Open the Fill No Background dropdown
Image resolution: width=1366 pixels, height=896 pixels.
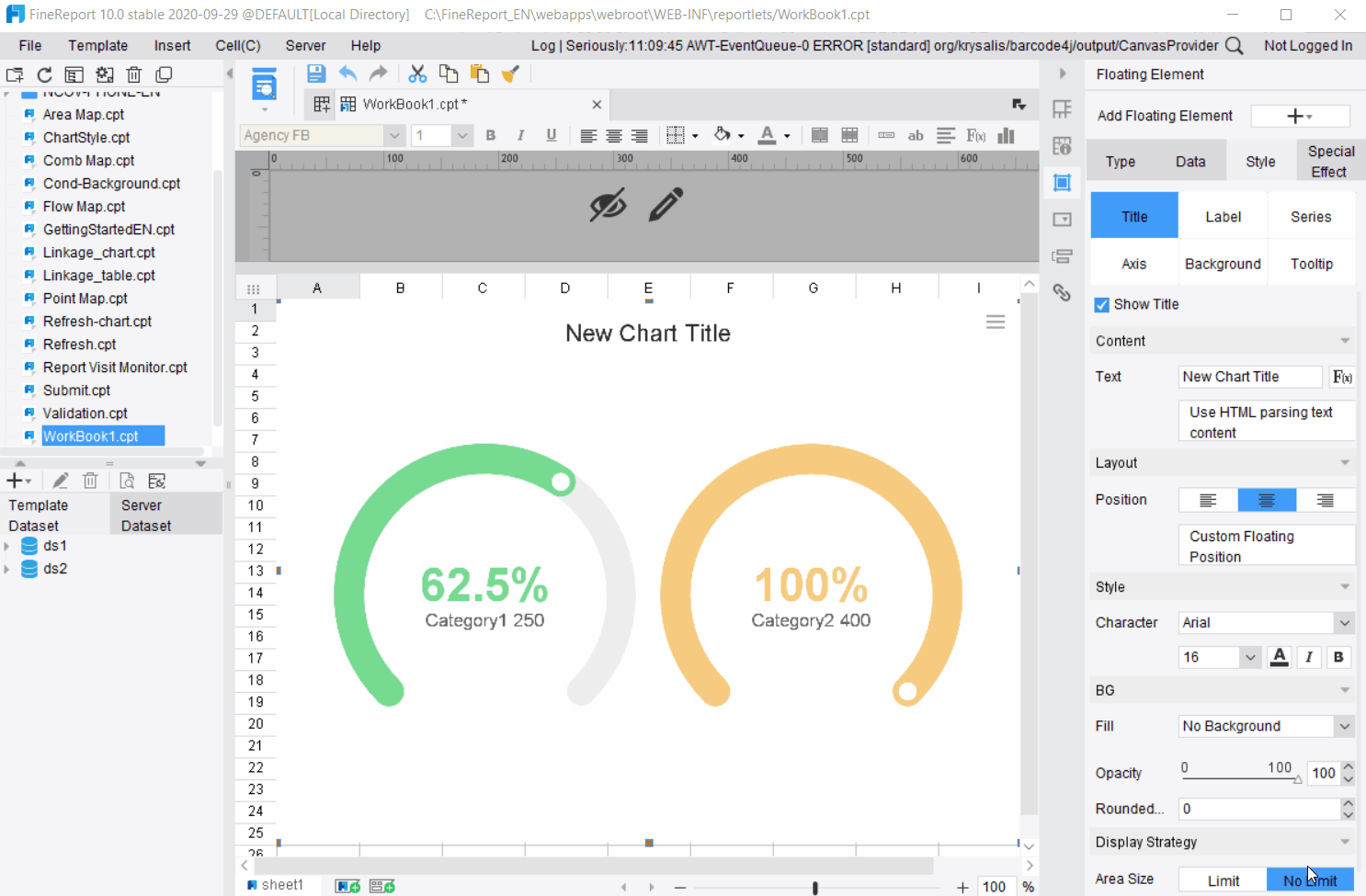tap(1344, 726)
